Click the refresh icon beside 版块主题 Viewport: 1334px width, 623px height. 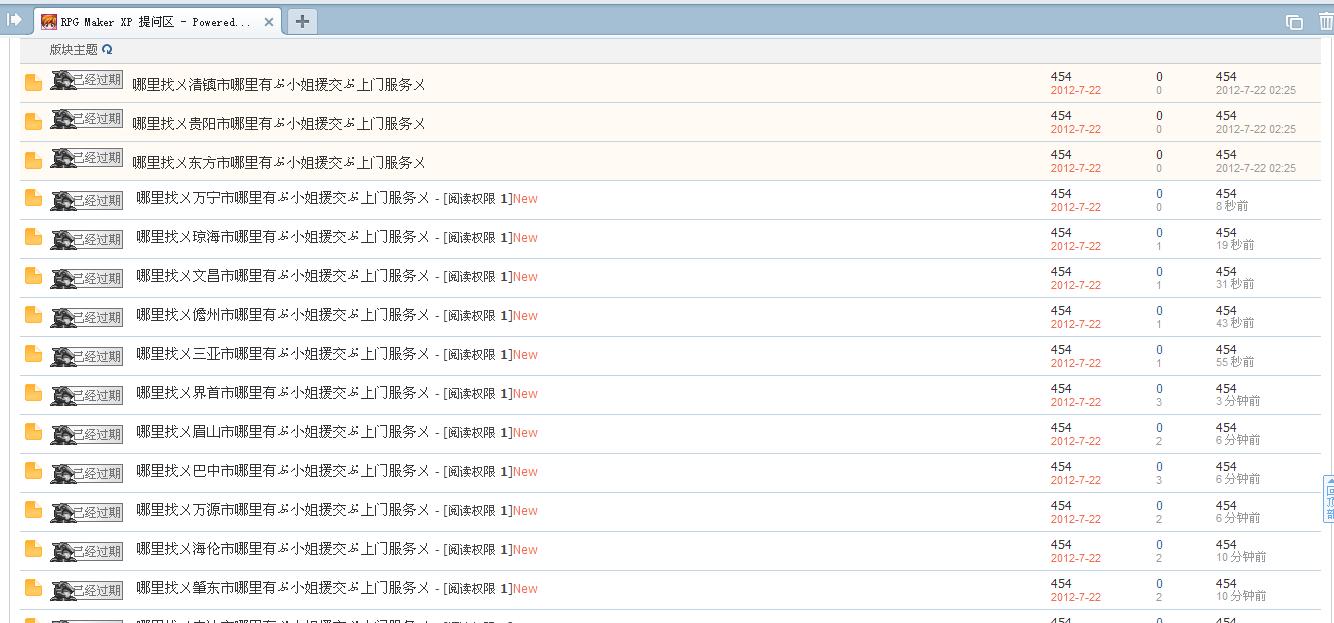107,49
